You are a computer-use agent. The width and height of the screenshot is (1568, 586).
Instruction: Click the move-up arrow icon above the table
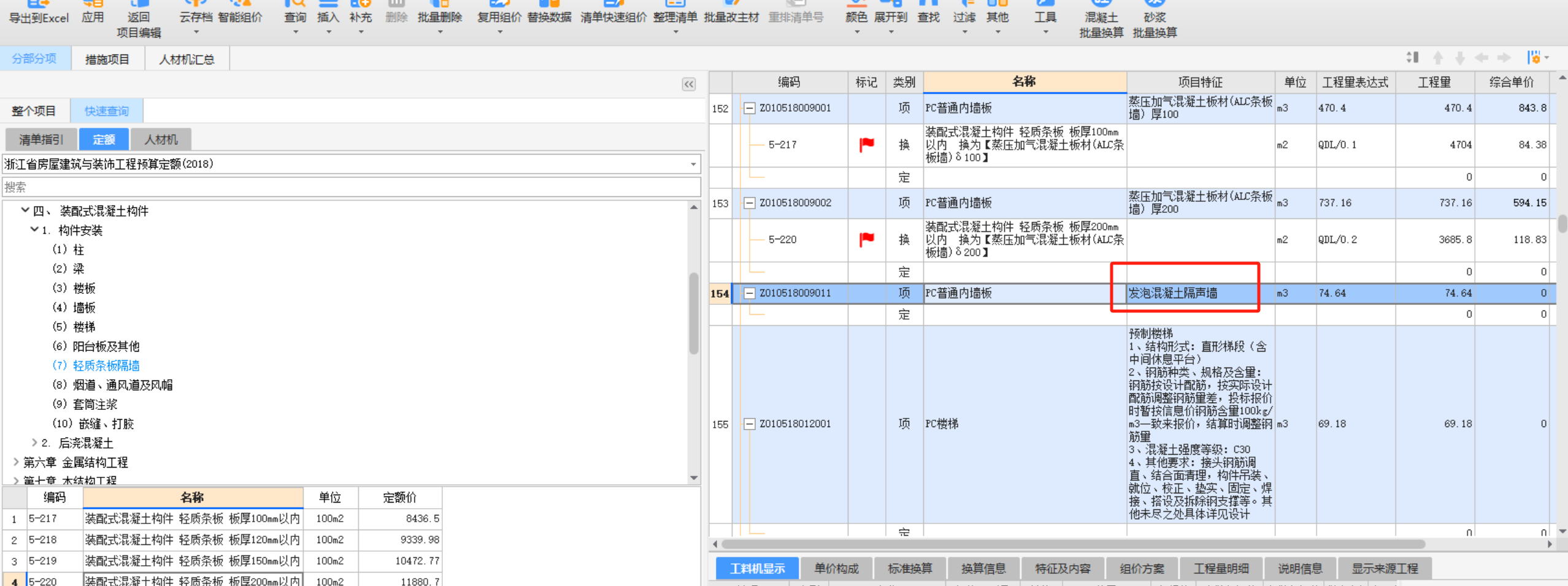coord(1437,58)
